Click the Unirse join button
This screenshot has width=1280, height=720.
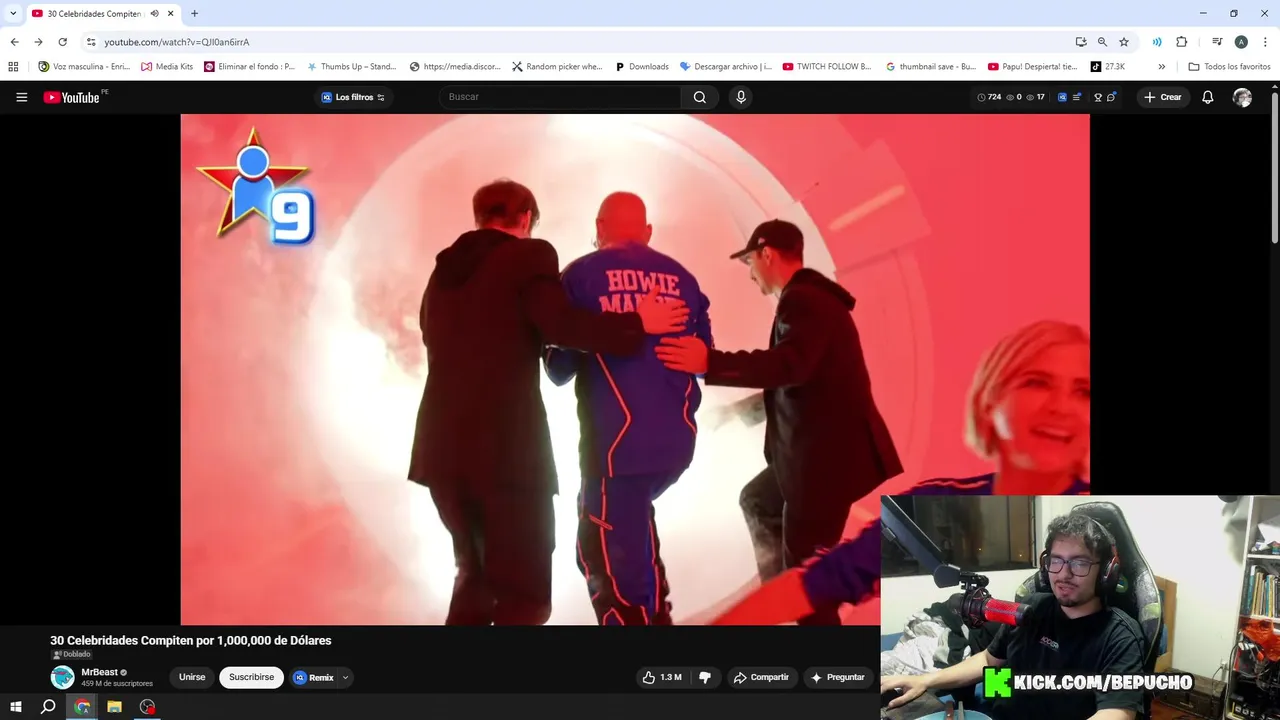click(x=192, y=677)
